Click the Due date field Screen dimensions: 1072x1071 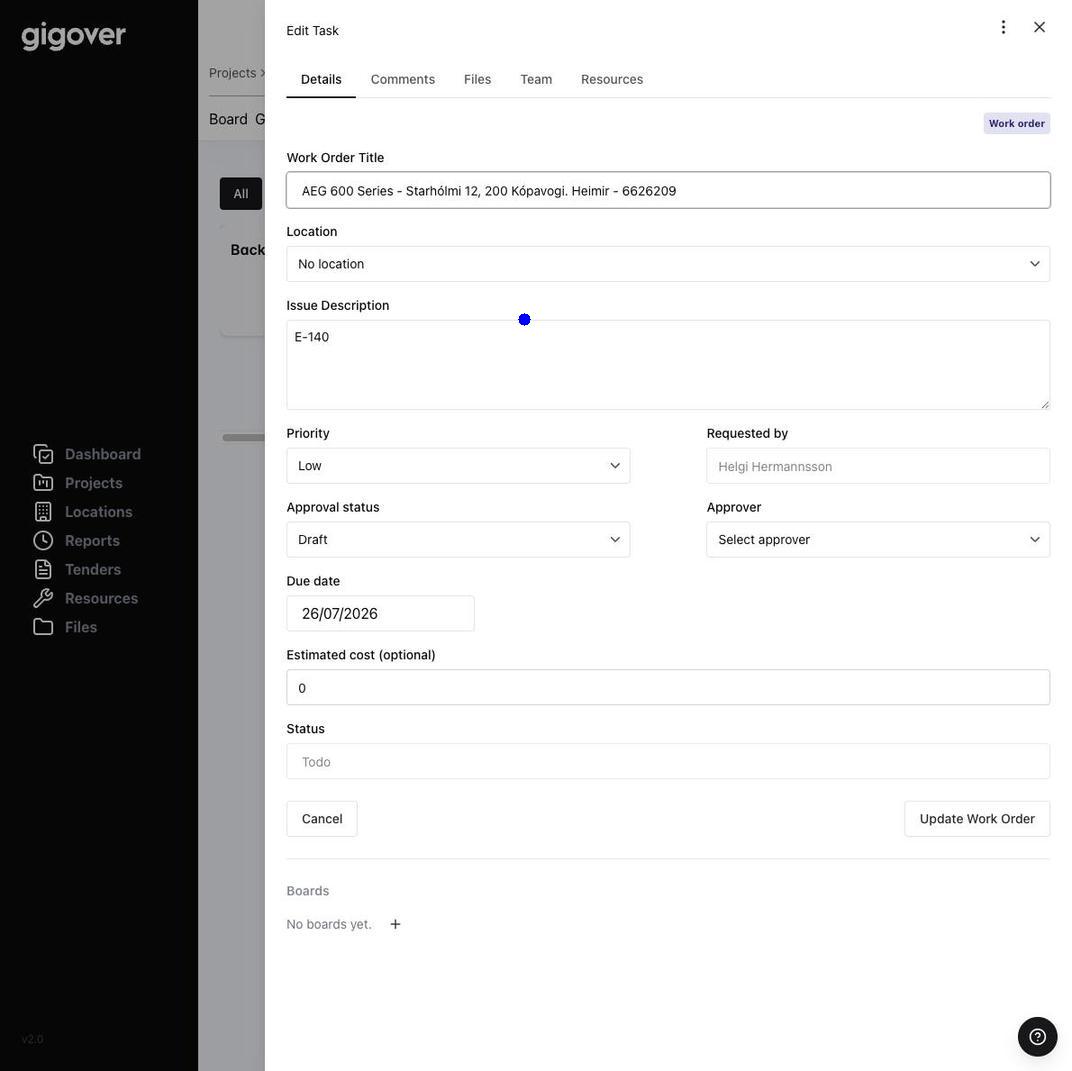pos(380,613)
